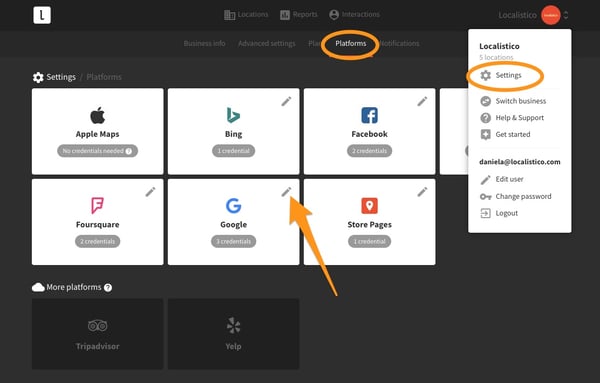
Task: Click the Google 3 credentials badge
Action: 233,241
